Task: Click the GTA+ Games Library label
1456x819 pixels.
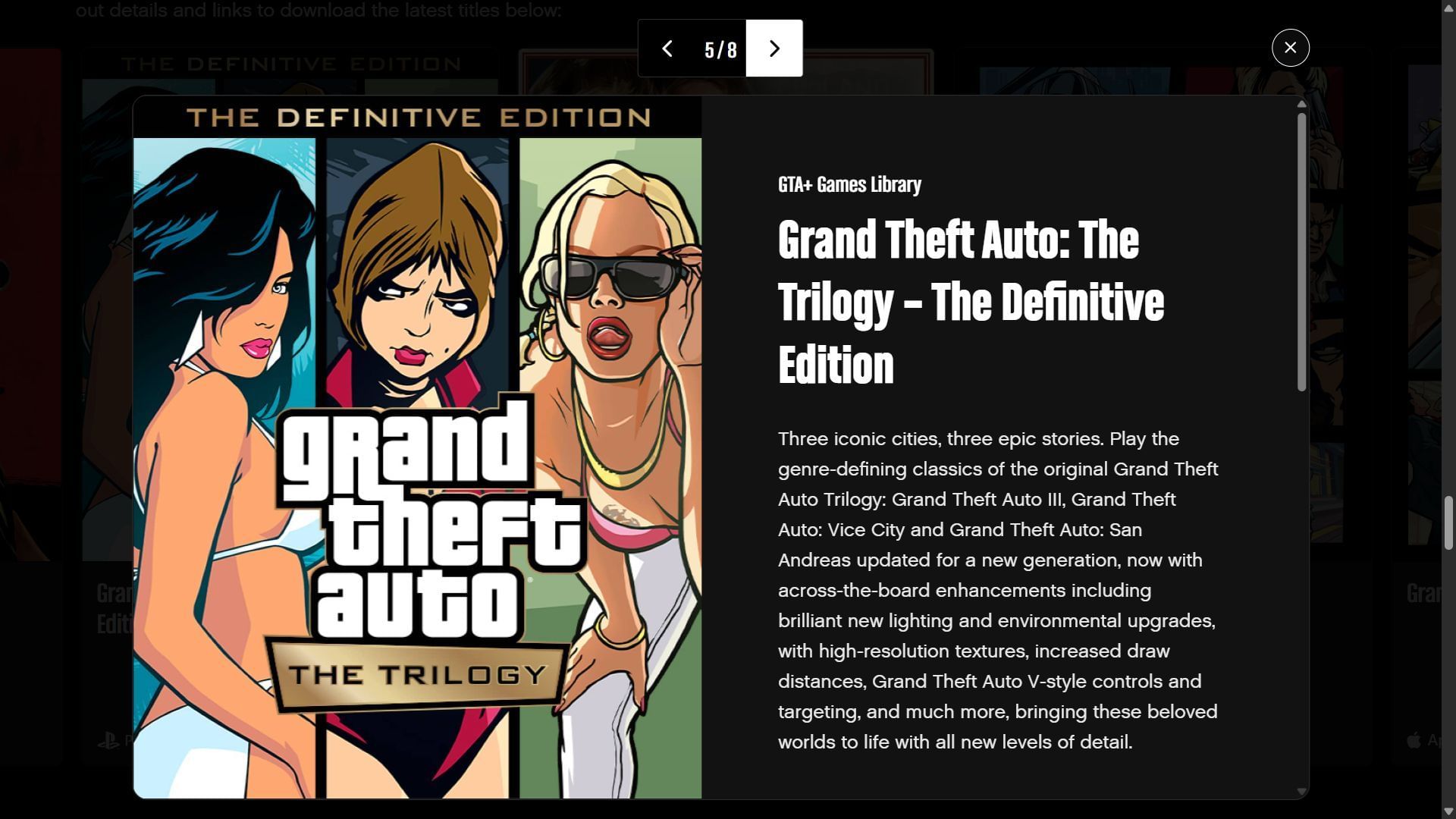Action: coord(849,184)
